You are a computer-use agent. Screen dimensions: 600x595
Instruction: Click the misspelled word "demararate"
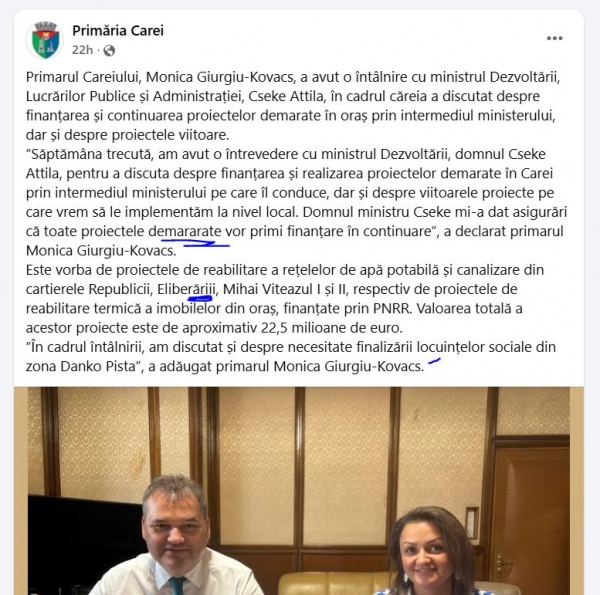185,231
